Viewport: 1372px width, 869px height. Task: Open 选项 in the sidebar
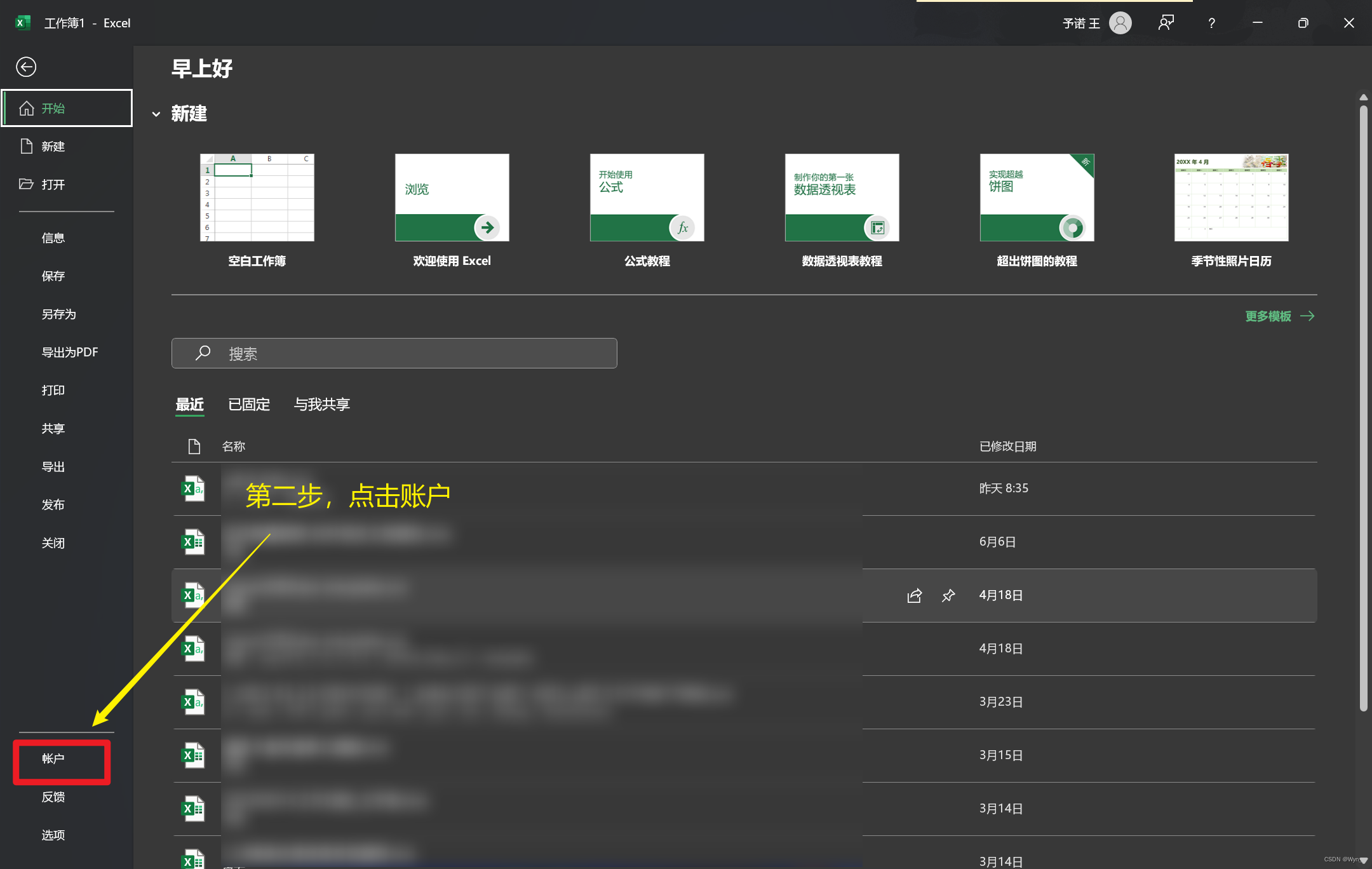(x=53, y=835)
